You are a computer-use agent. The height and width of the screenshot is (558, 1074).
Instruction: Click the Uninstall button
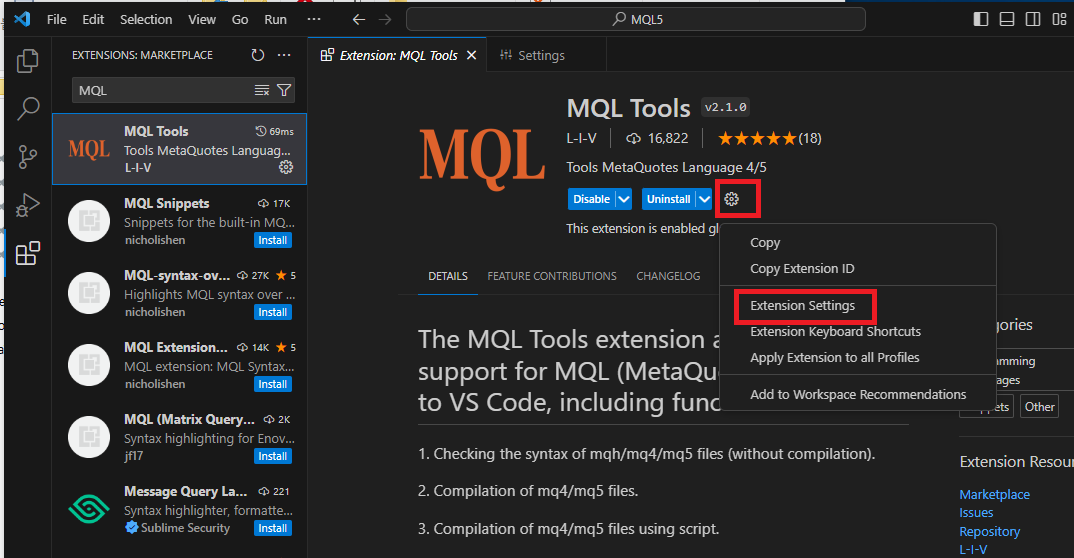pyautogui.click(x=669, y=199)
